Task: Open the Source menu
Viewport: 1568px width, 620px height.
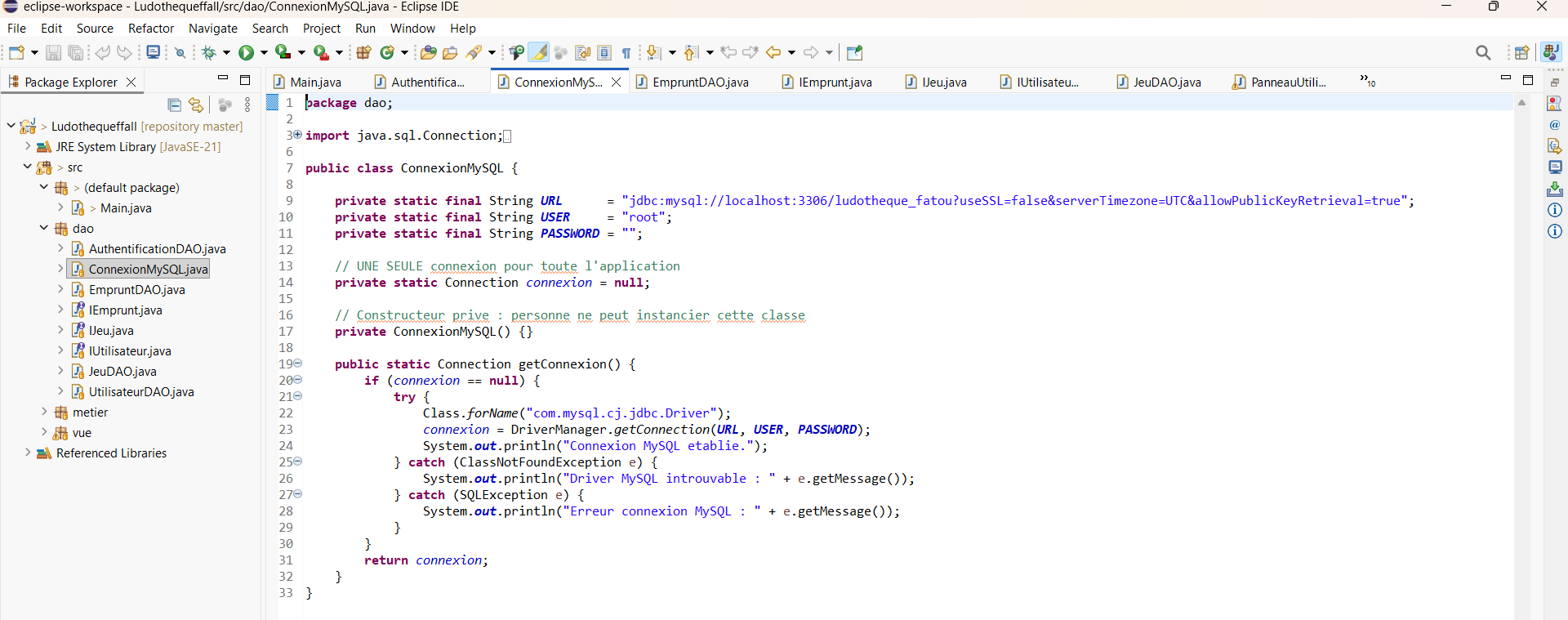Action: (x=95, y=28)
